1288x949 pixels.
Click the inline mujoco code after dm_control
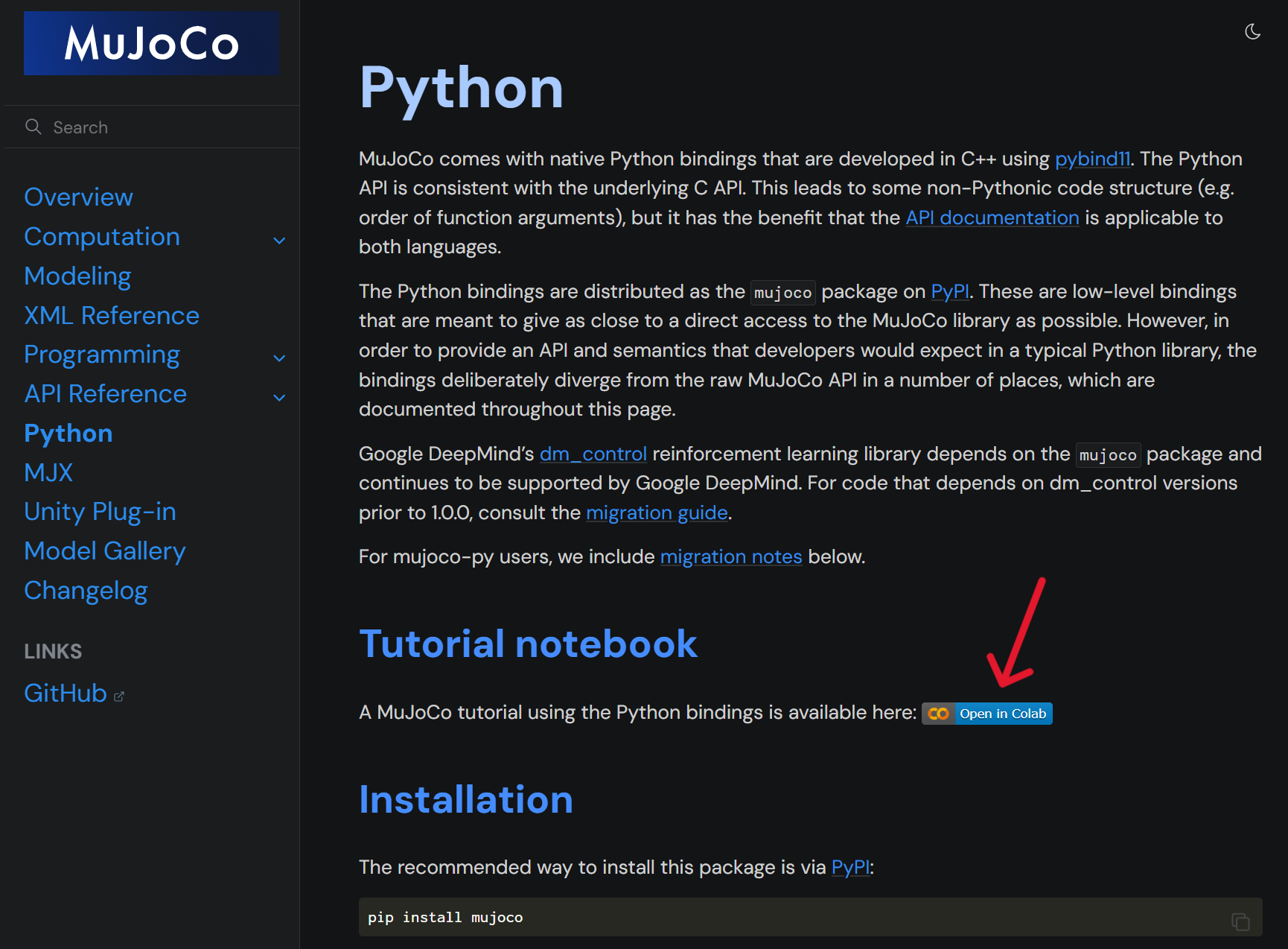pos(1108,455)
